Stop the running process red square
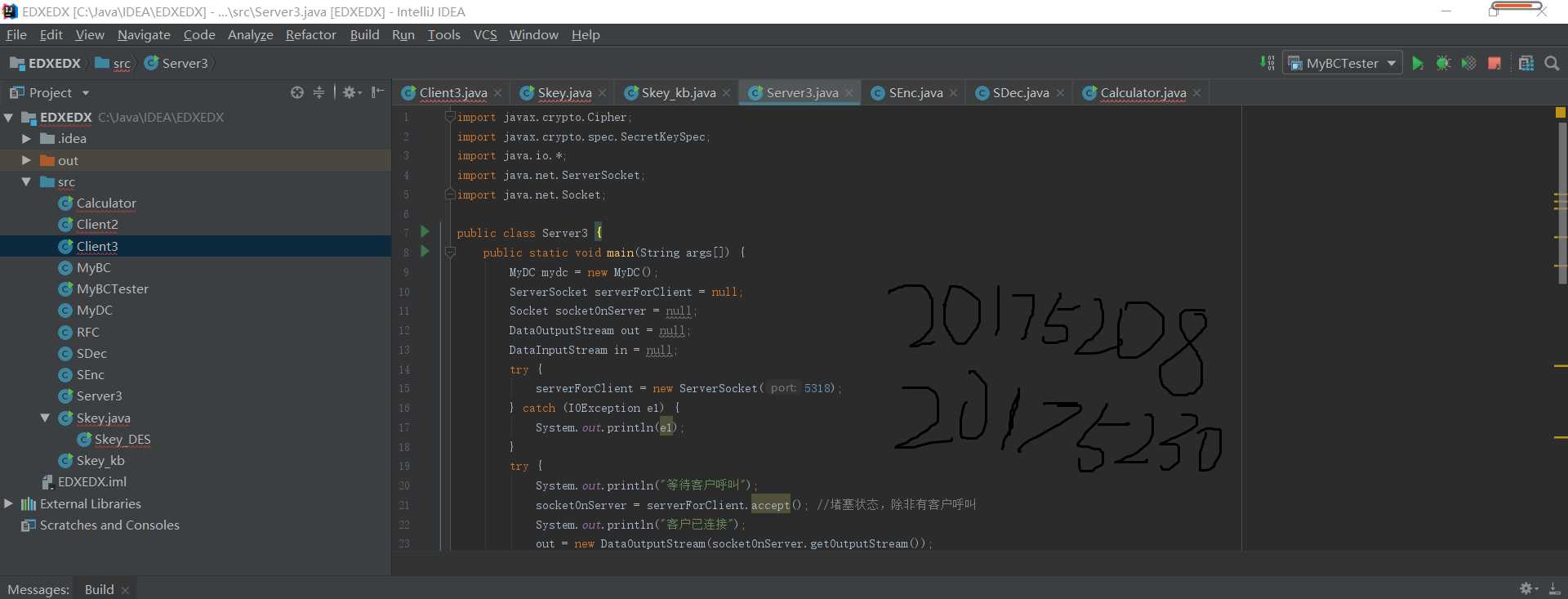The width and height of the screenshot is (1568, 599). tap(1494, 64)
